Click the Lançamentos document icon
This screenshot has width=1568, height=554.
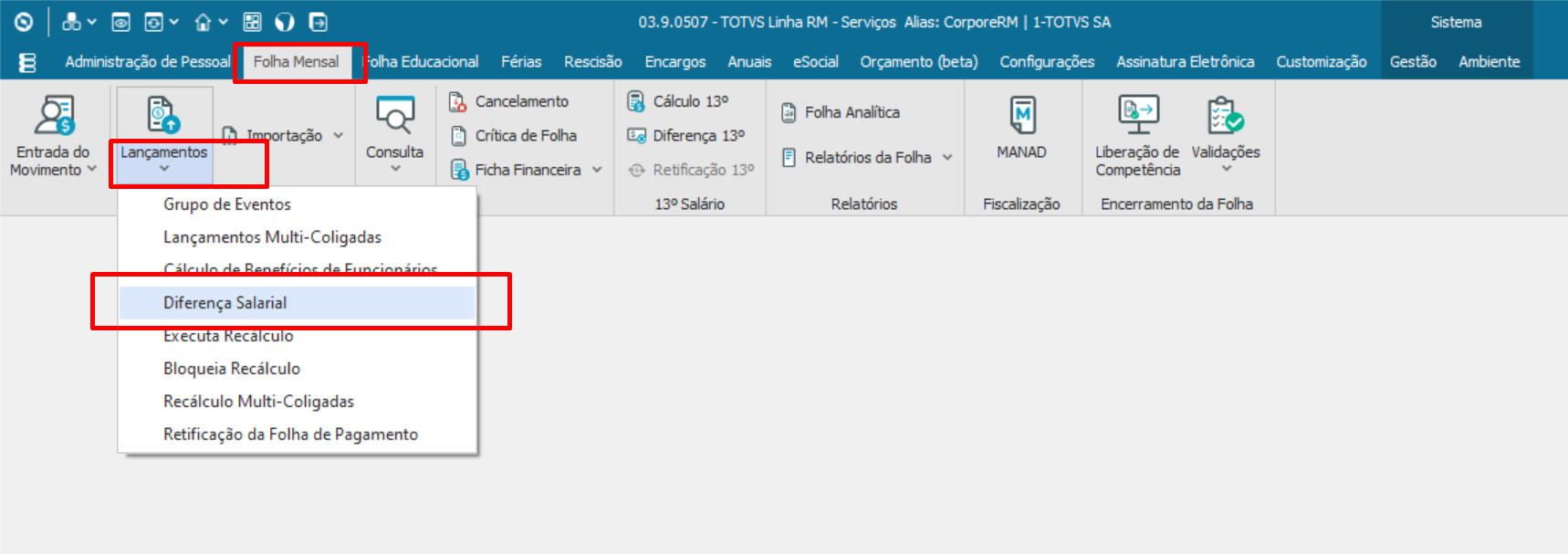point(163,115)
